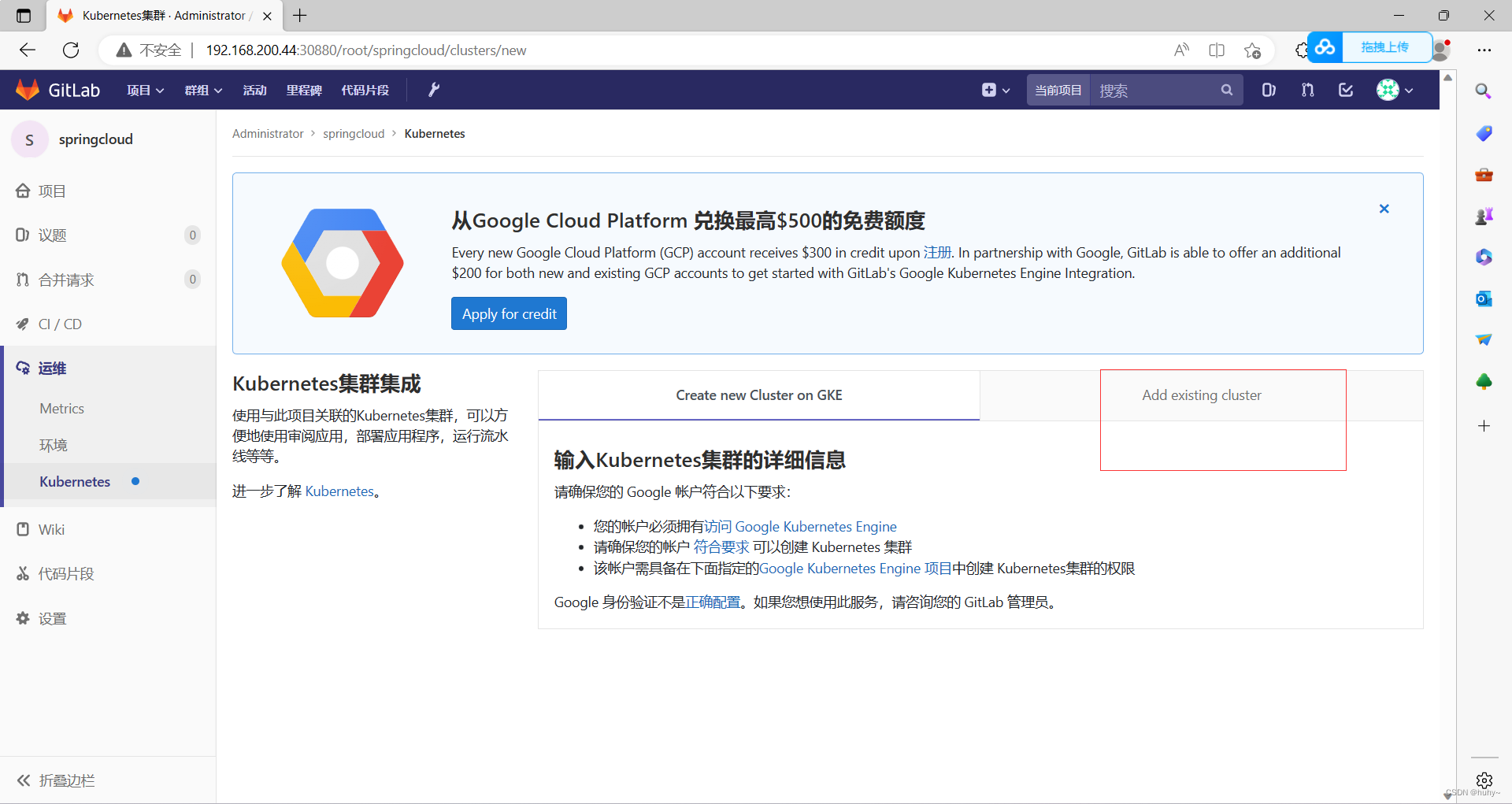1512x804 pixels.
Task: Add page to favorites star icon
Action: tap(1252, 50)
